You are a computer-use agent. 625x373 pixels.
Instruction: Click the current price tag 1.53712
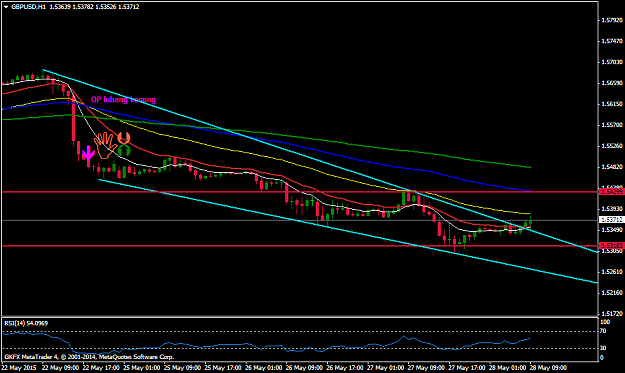click(x=611, y=220)
